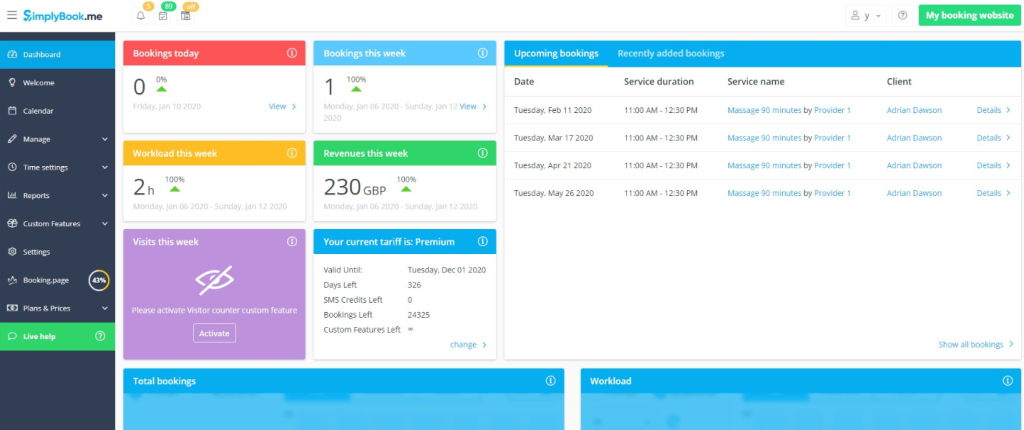
Task: Click info icon on Bookings today card
Action: click(292, 53)
